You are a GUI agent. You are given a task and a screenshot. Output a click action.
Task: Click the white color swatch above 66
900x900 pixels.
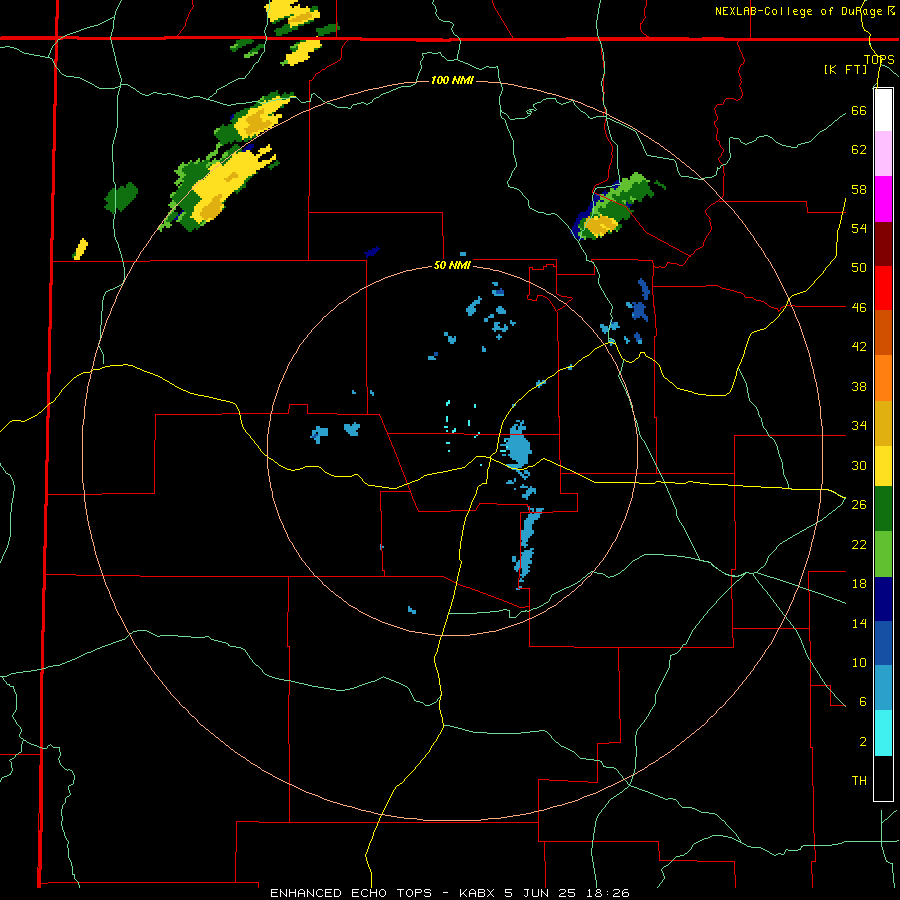[883, 110]
